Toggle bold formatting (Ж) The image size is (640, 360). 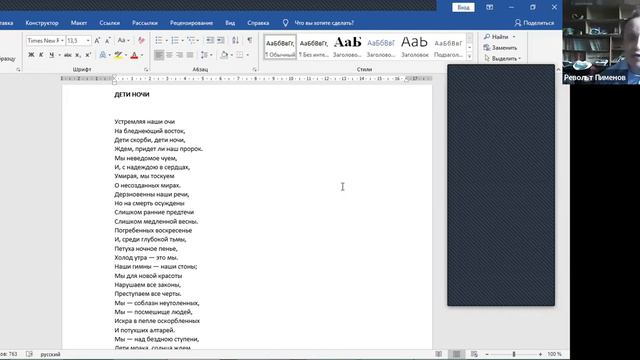coord(31,55)
